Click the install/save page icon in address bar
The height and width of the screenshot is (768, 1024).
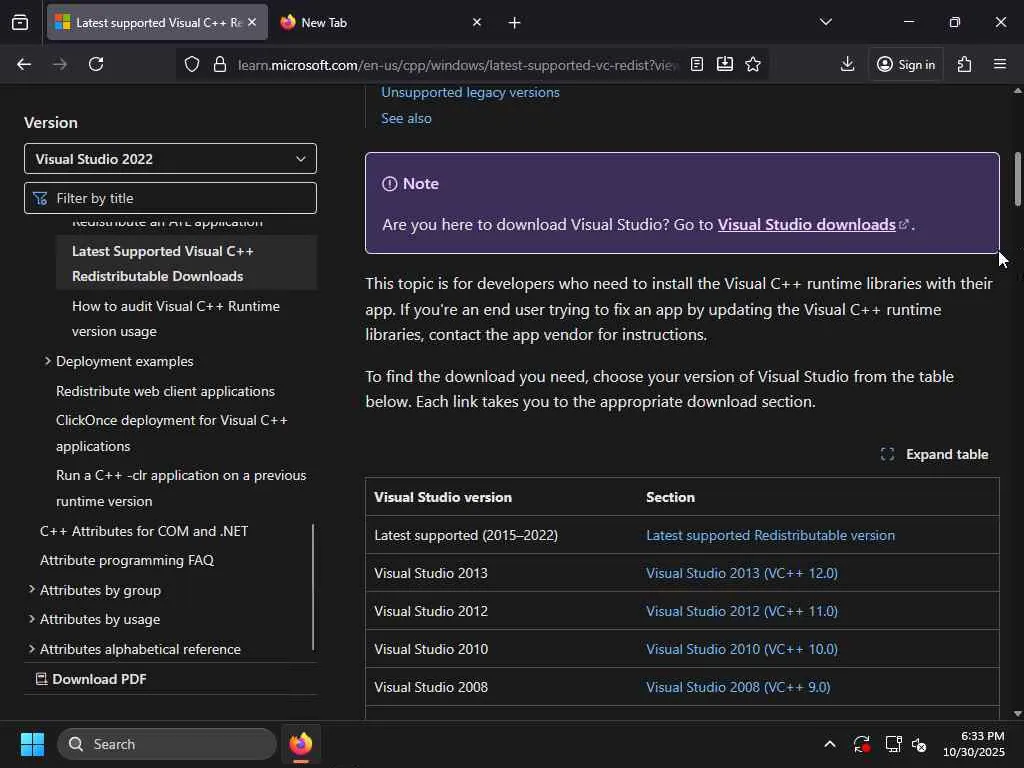(725, 64)
